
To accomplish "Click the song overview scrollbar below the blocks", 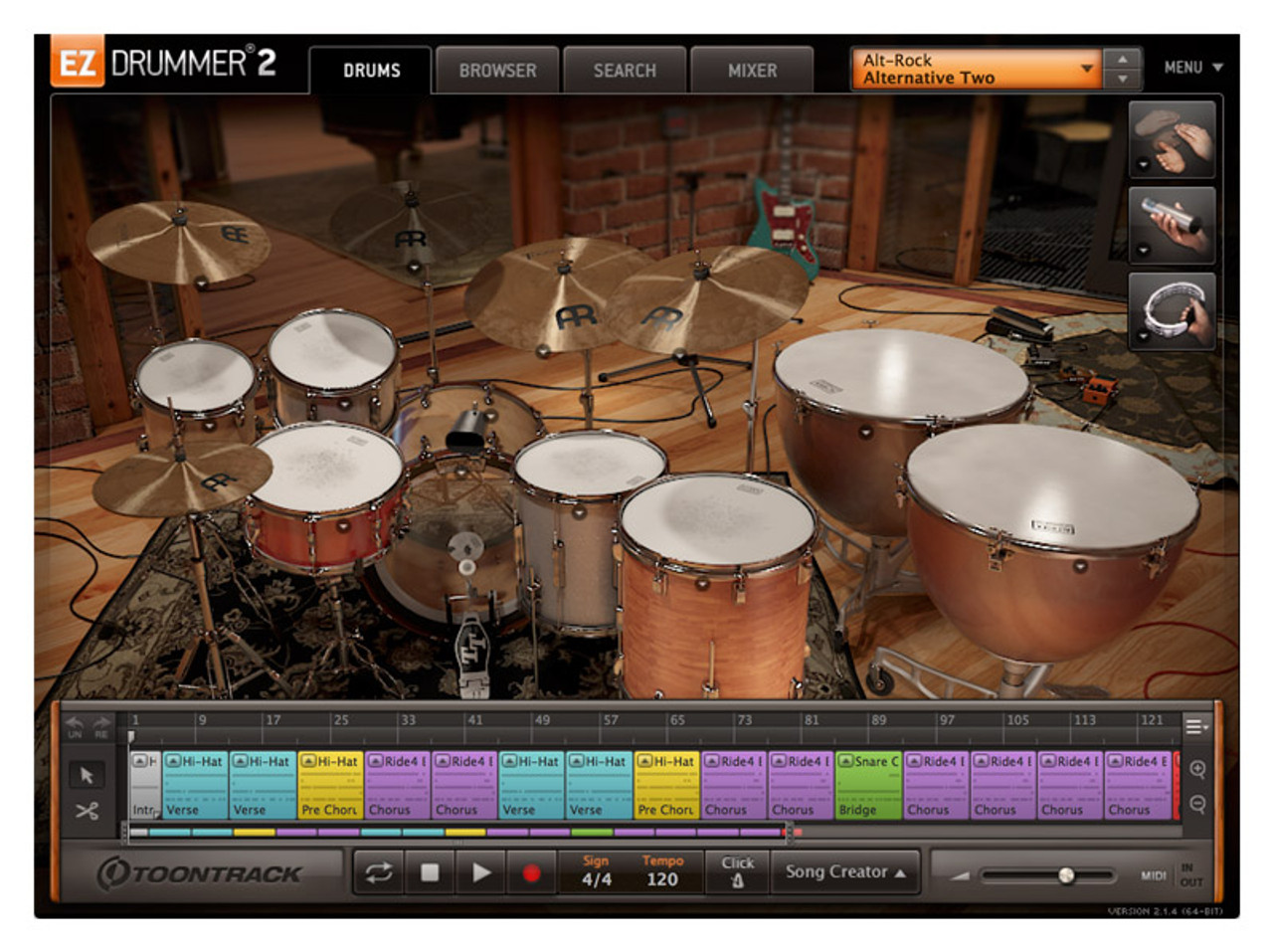I will pos(457,832).
